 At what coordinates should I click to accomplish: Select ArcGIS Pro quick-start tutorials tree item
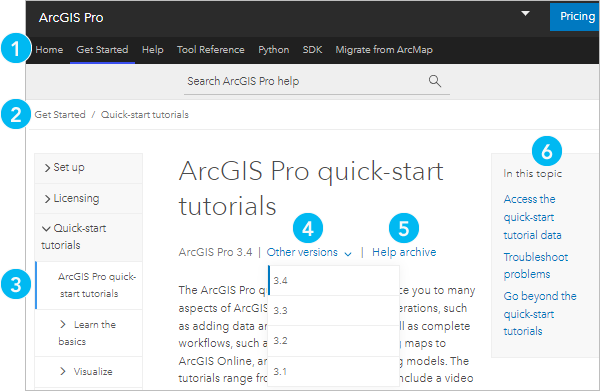click(89, 285)
